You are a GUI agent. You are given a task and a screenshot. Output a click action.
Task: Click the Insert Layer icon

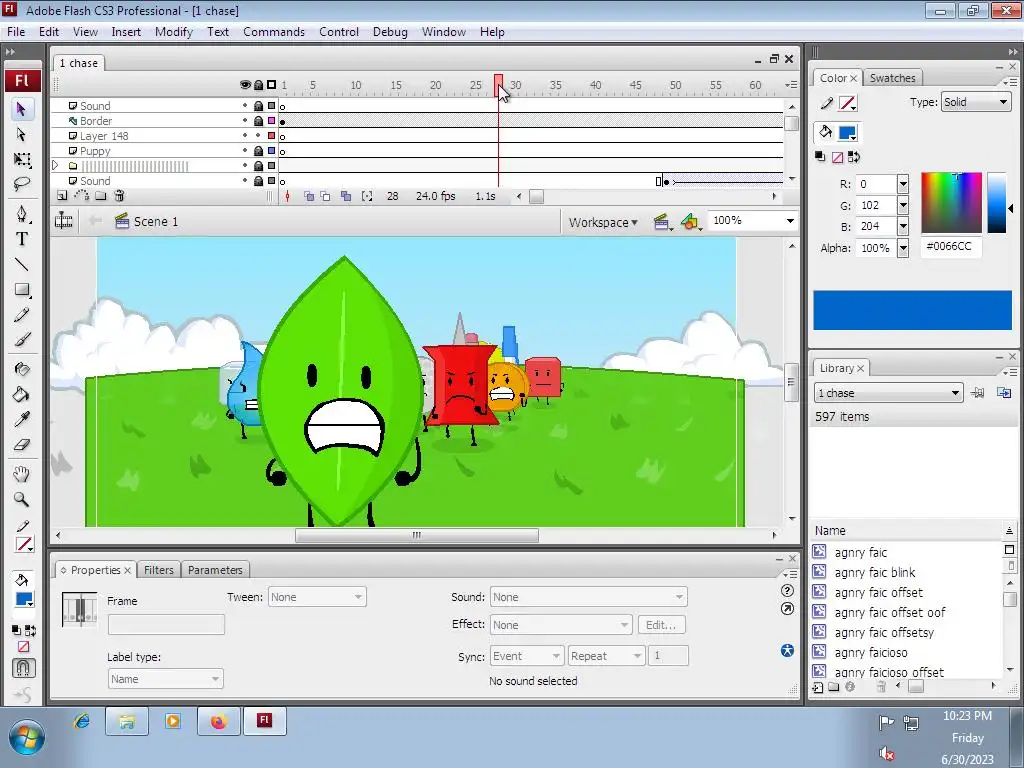(61, 195)
